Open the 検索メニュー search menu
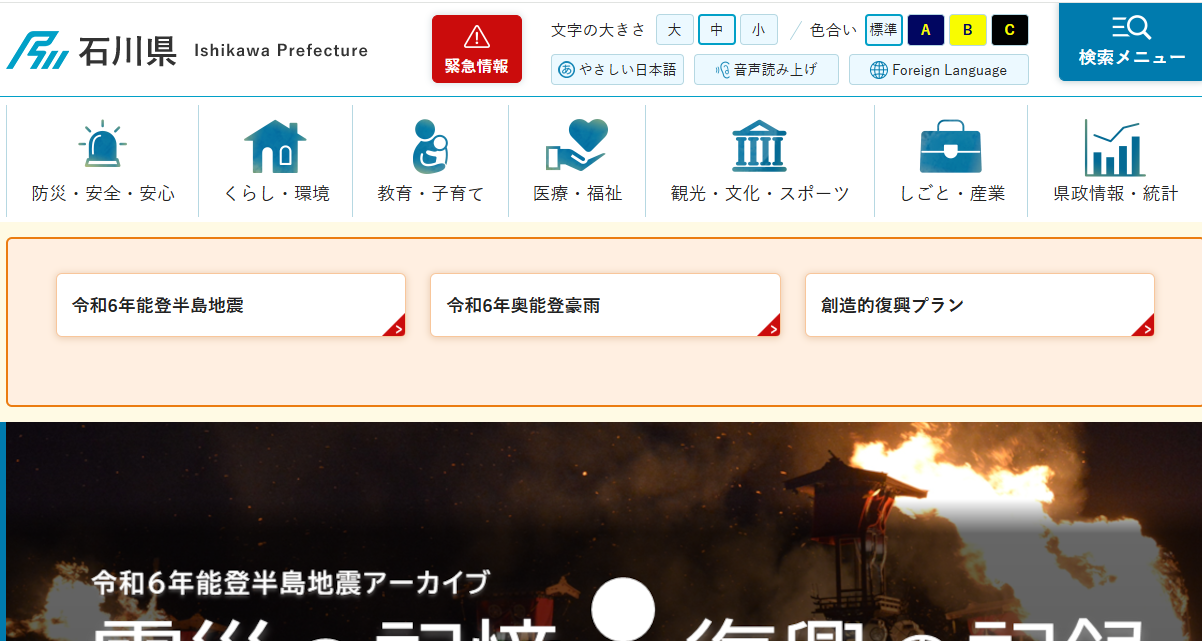Viewport: 1202px width, 641px height. (1131, 42)
